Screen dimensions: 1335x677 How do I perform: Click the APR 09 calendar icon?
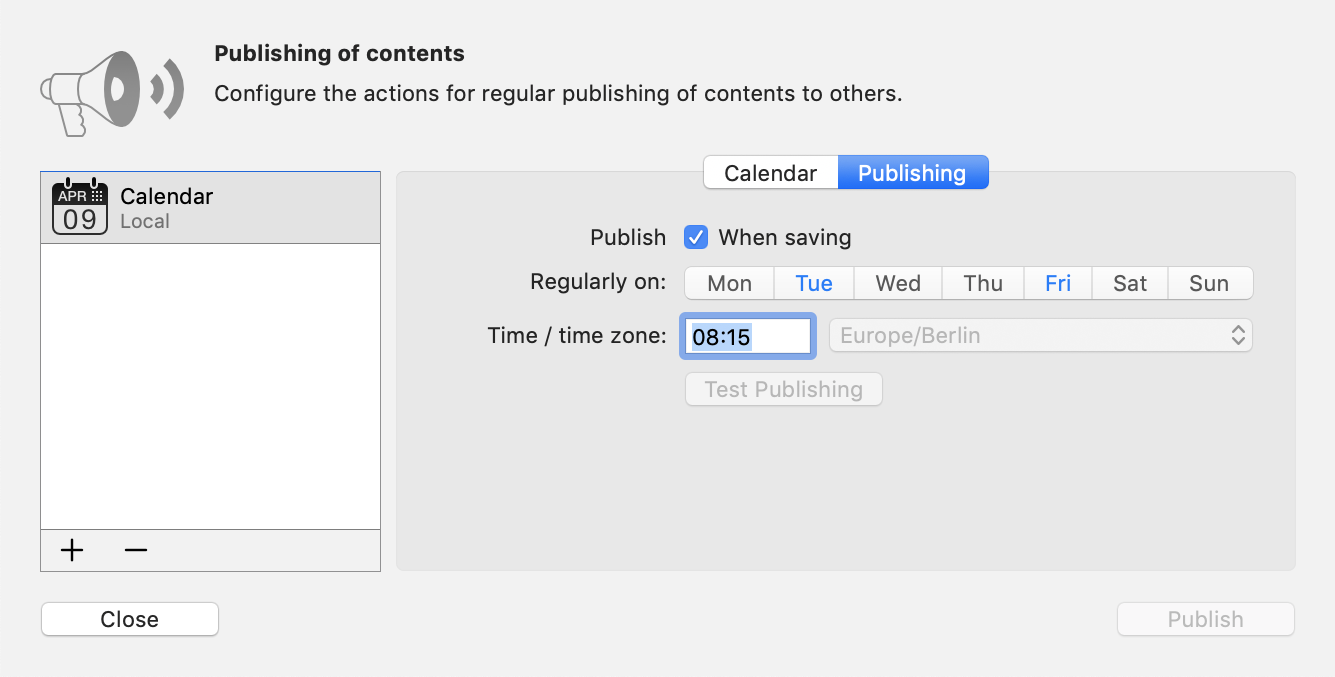click(x=79, y=206)
